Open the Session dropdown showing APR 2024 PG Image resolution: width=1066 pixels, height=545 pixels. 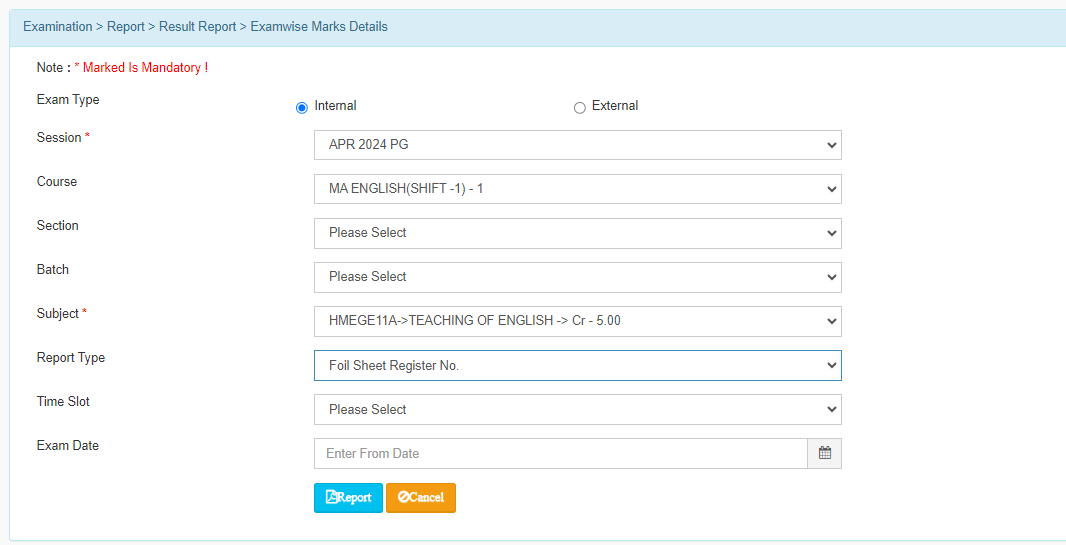coord(577,145)
